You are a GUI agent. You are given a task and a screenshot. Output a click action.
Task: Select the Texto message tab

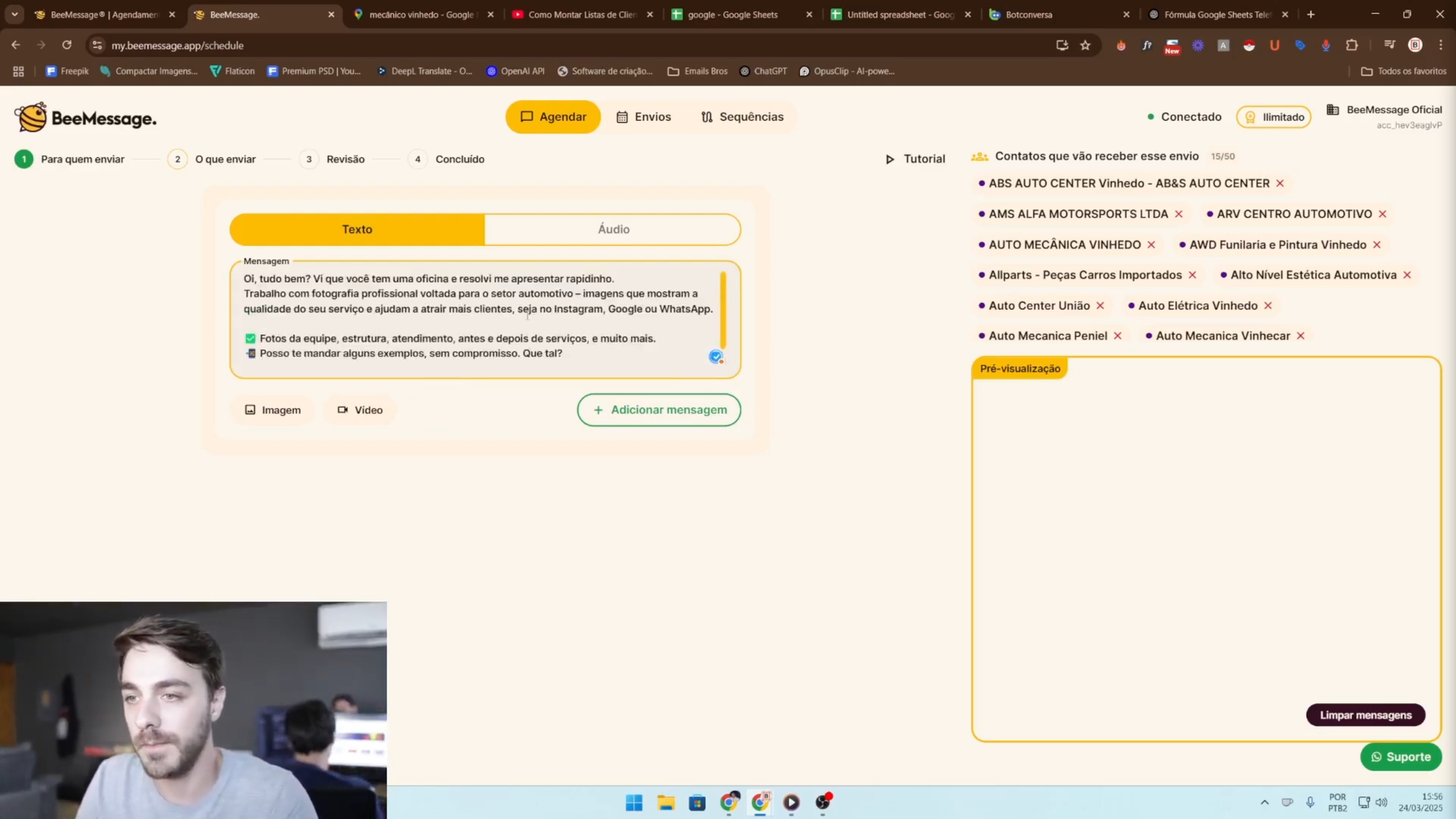357,229
